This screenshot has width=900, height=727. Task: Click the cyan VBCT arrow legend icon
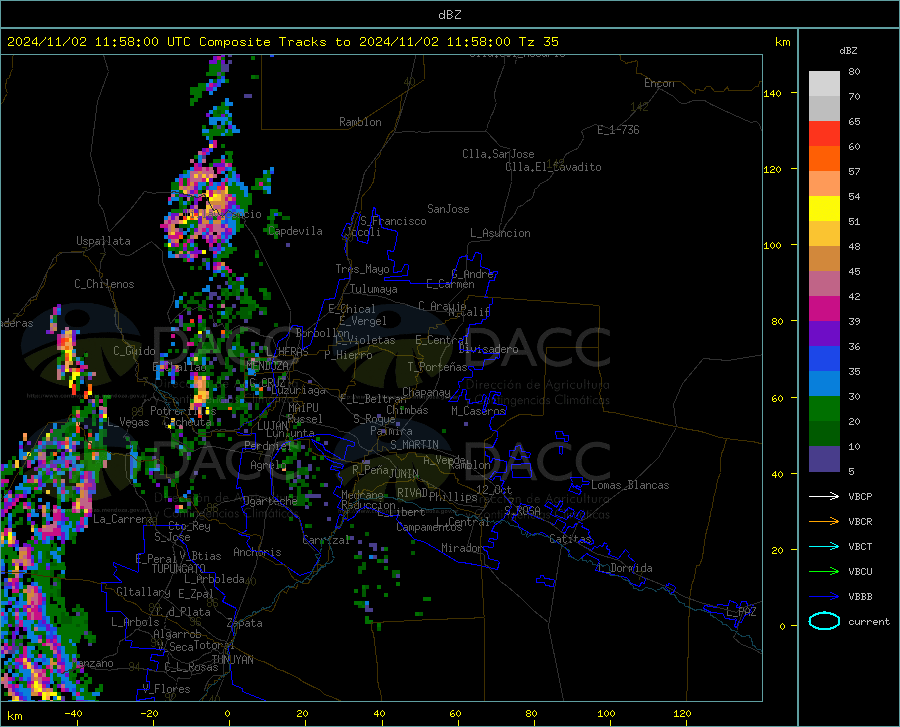click(x=824, y=546)
